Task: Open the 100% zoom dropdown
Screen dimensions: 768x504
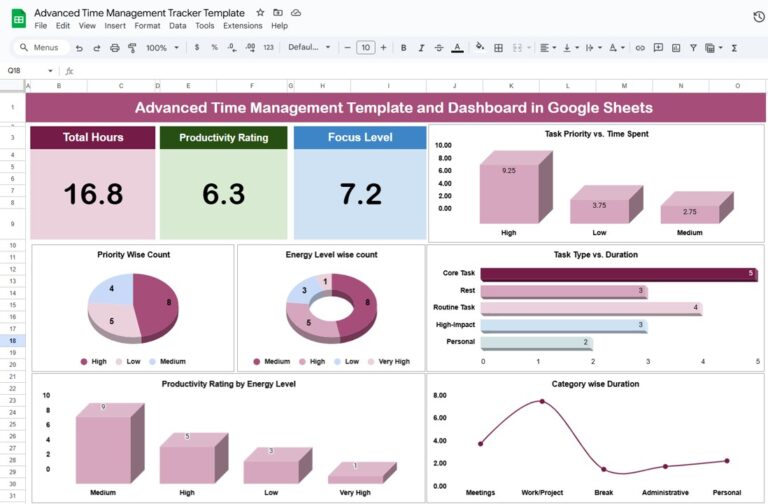Action: click(x=162, y=48)
